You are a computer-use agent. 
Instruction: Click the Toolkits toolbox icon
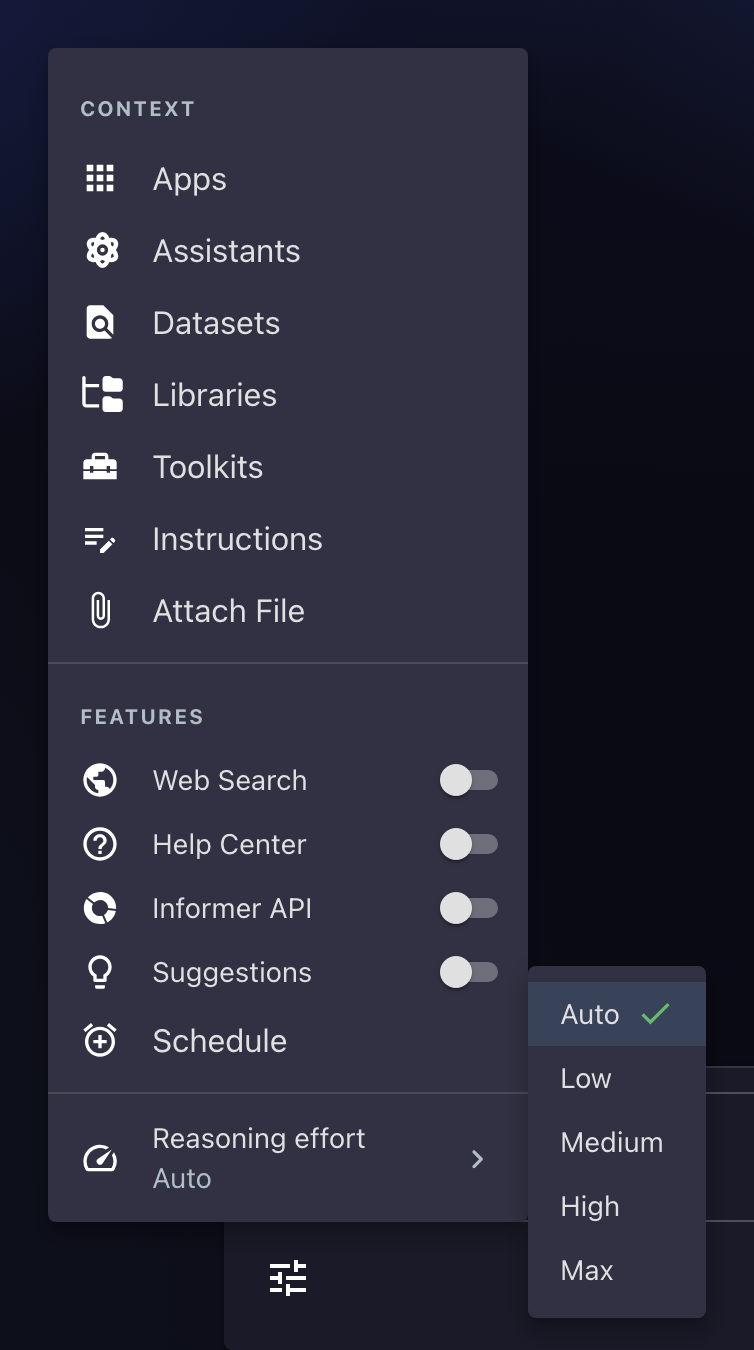(x=100, y=467)
